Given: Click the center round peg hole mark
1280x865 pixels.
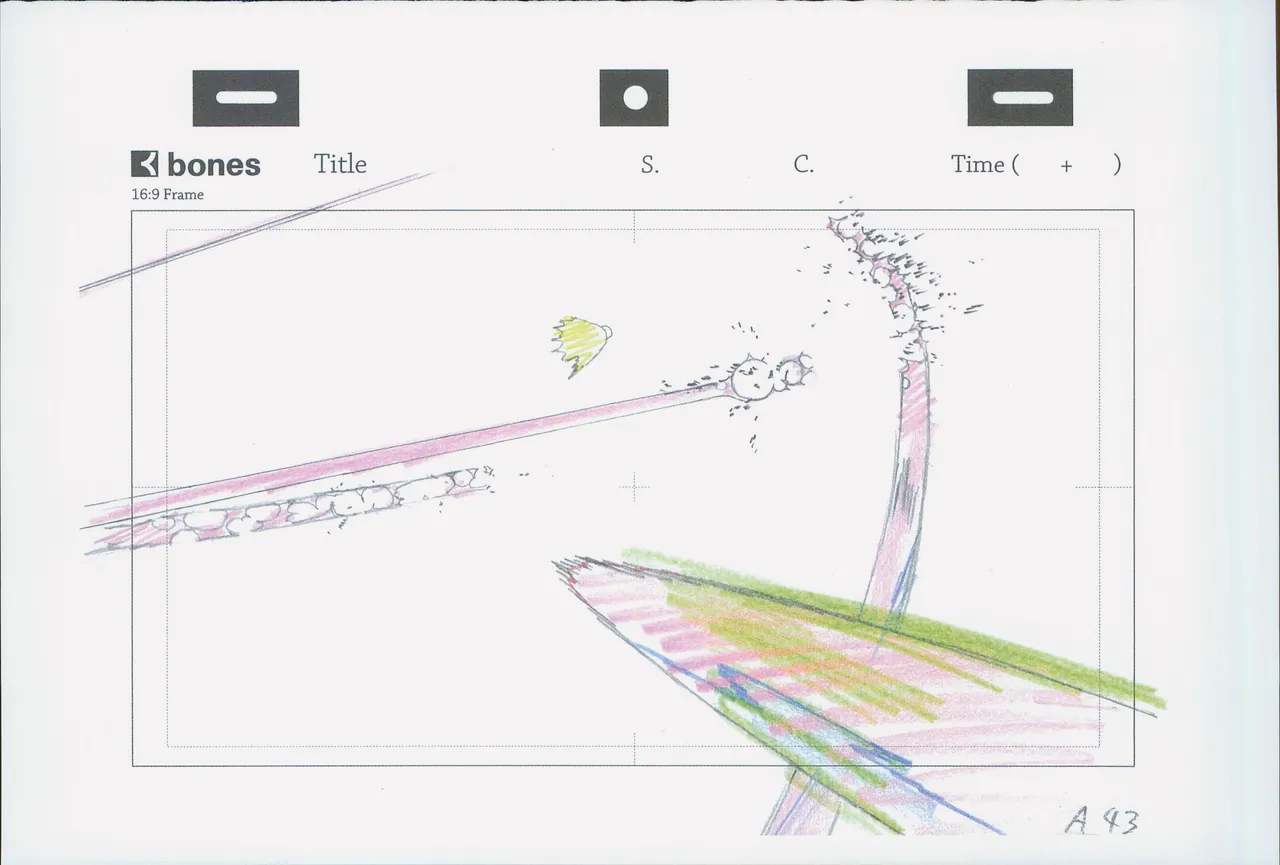Looking at the screenshot, I should point(634,98).
